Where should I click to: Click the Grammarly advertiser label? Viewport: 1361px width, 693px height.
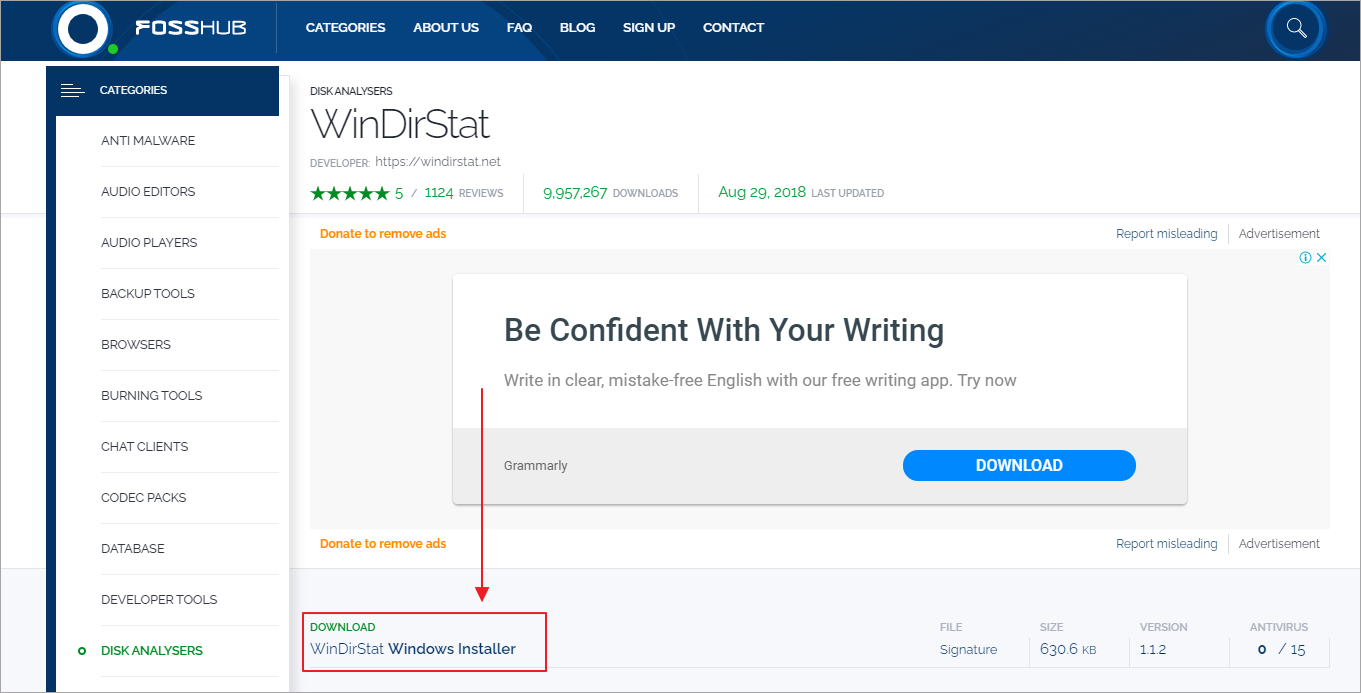pyautogui.click(x=536, y=466)
